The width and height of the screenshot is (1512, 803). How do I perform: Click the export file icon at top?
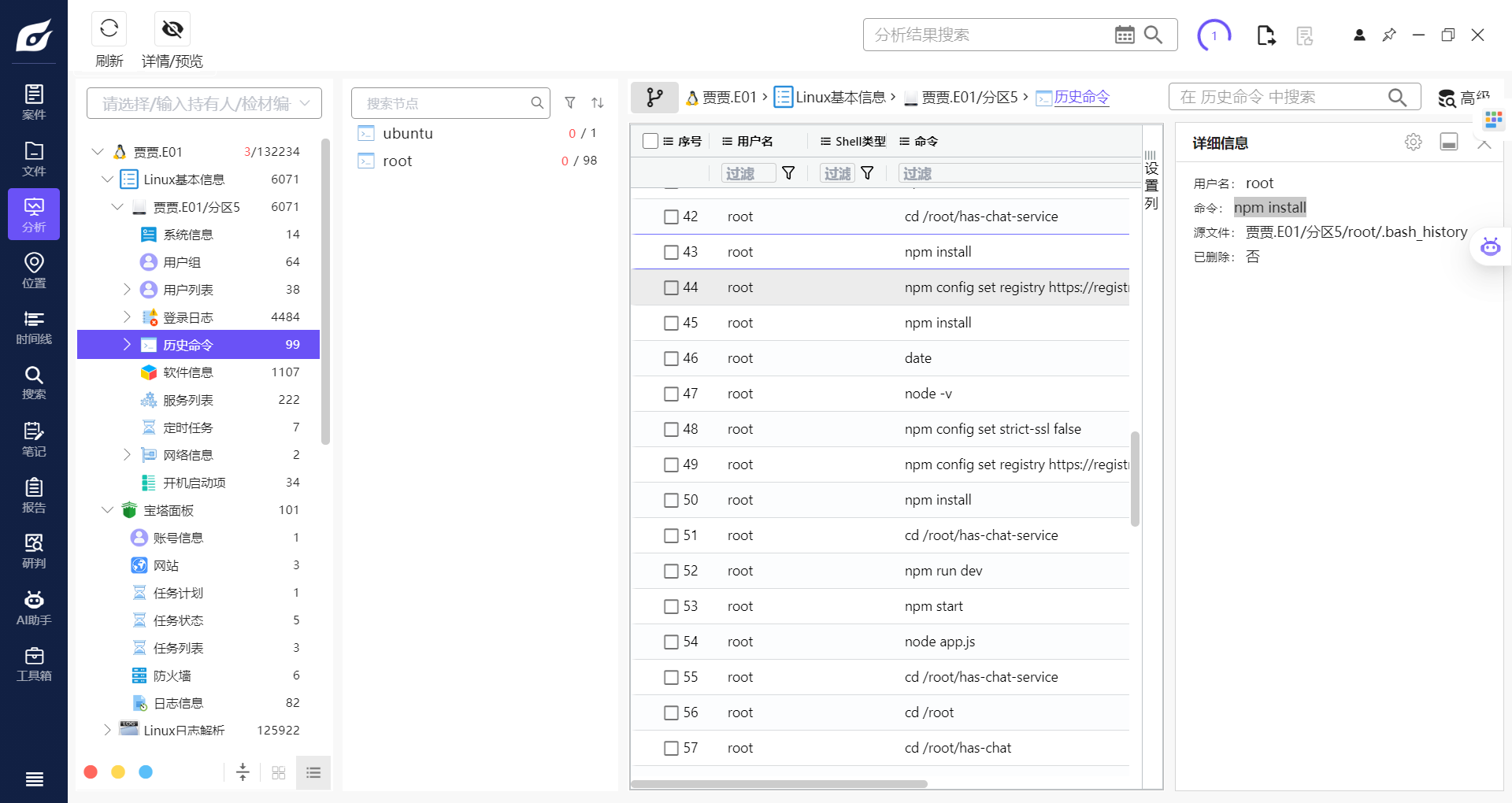[x=1266, y=35]
